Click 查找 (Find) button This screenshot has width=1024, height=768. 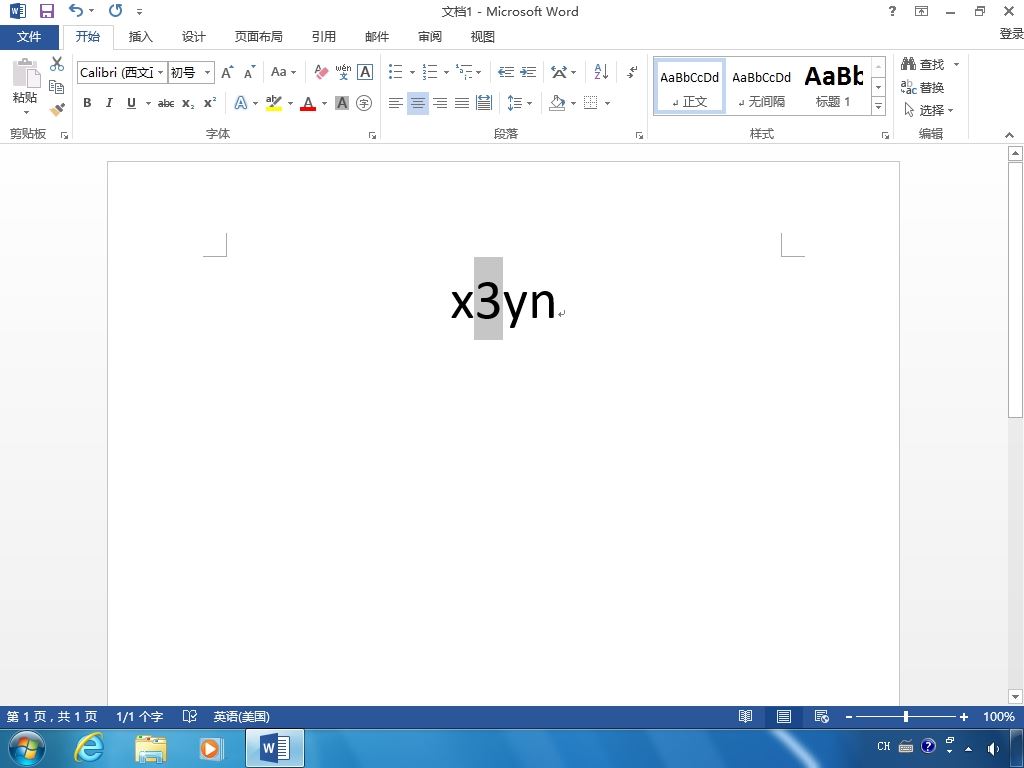coord(923,64)
